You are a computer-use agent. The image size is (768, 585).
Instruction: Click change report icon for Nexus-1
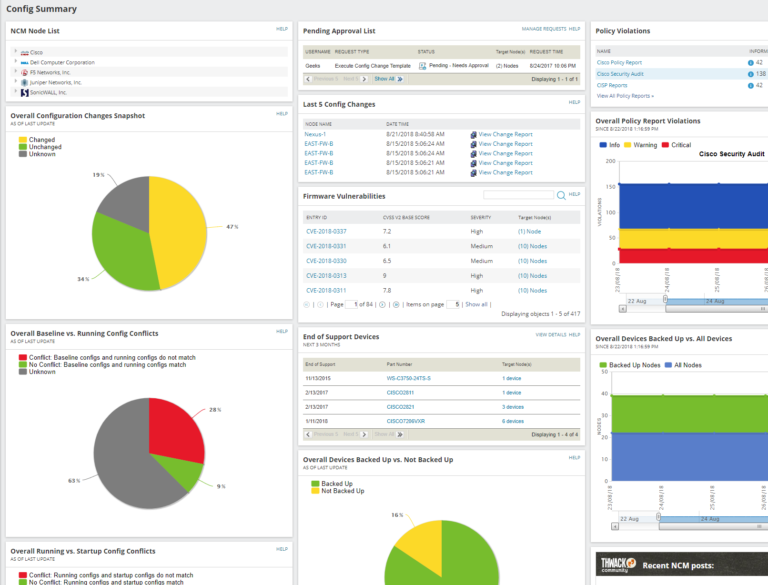(473, 135)
